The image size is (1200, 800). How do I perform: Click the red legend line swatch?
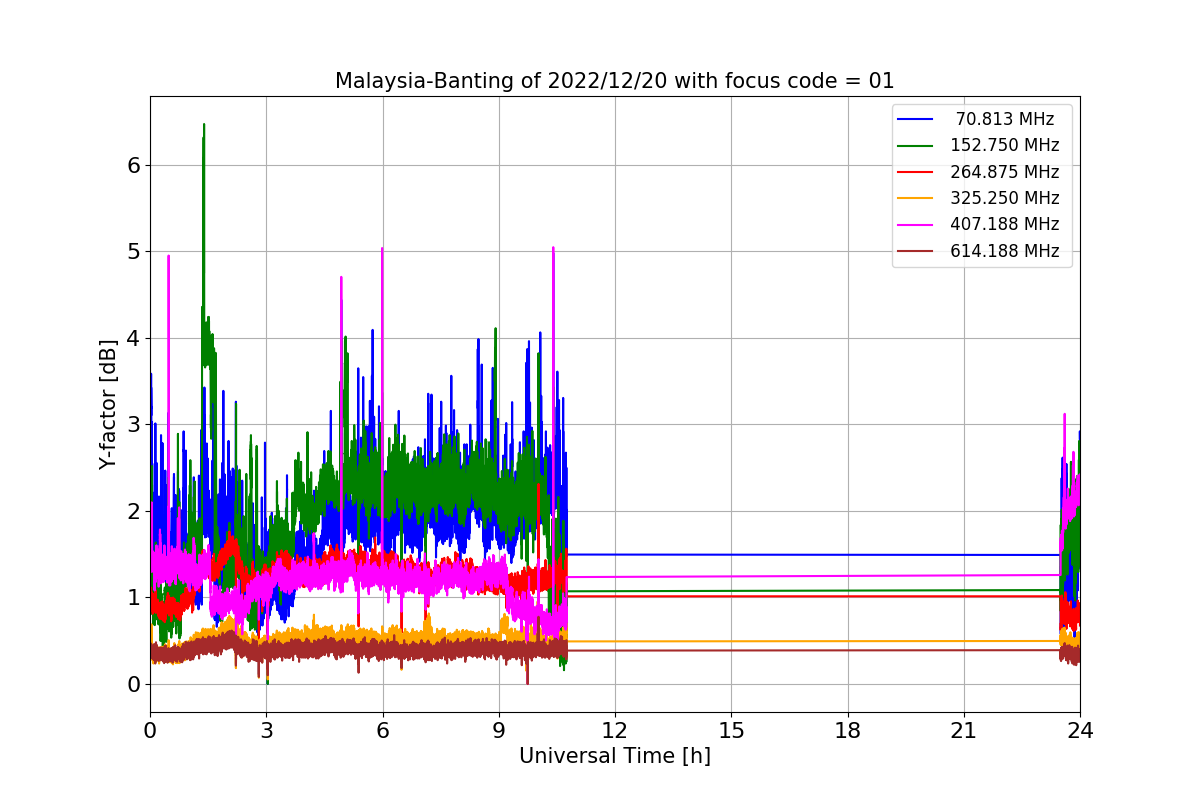tap(915, 172)
